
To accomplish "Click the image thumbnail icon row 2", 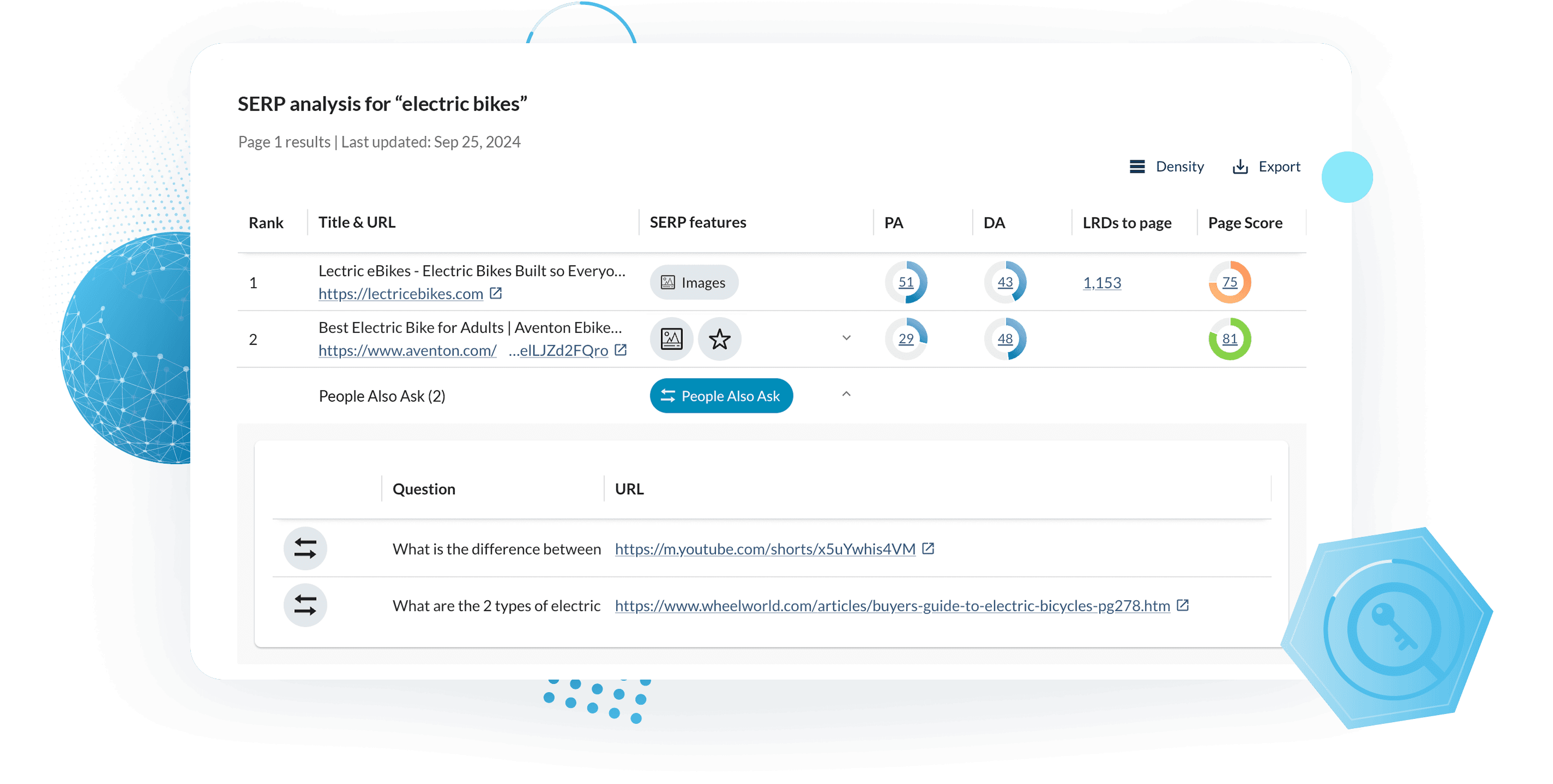I will pyautogui.click(x=671, y=338).
